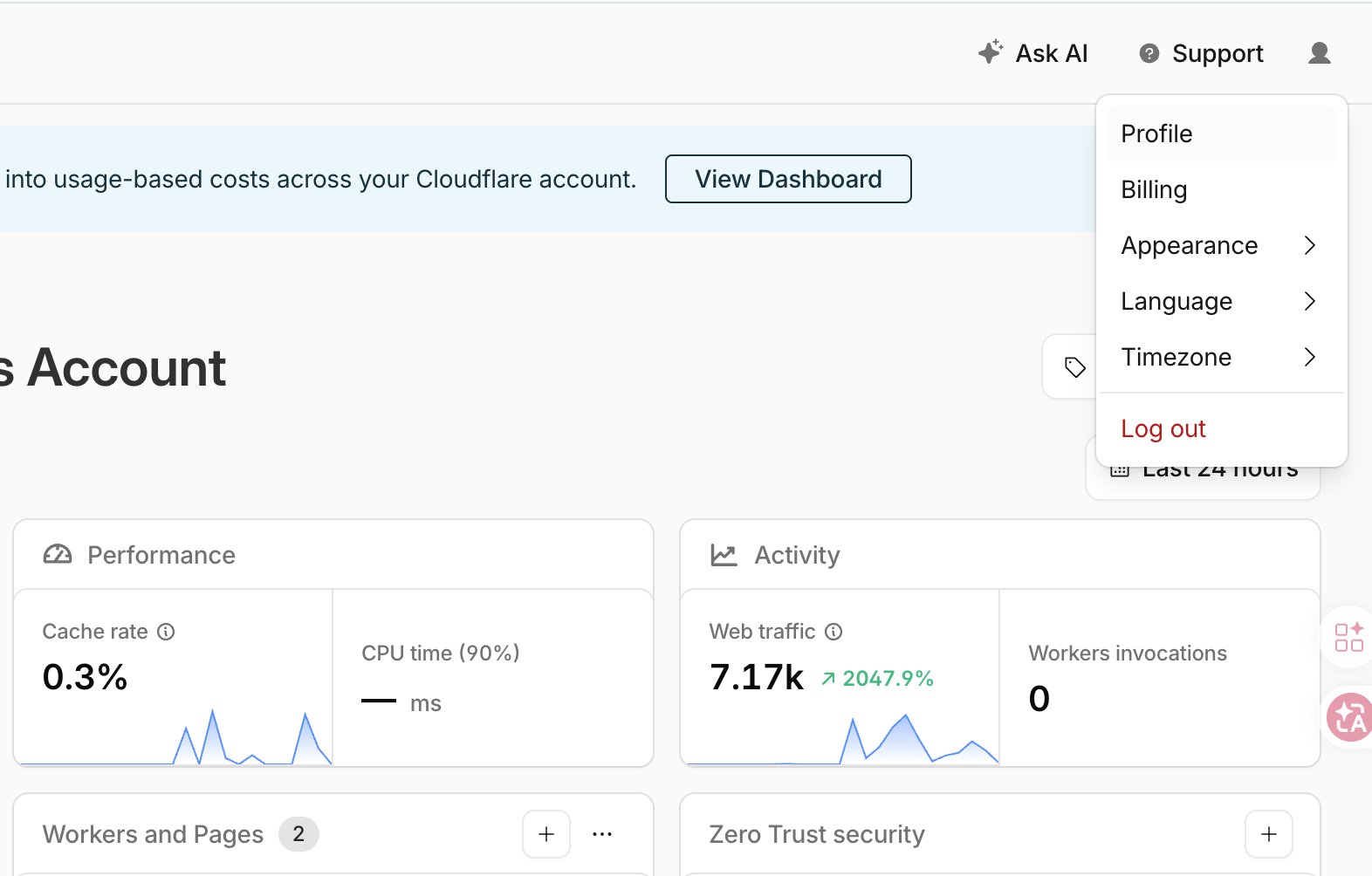Open the Zero Trust security heading link
Image resolution: width=1372 pixels, height=876 pixels.
[817, 834]
